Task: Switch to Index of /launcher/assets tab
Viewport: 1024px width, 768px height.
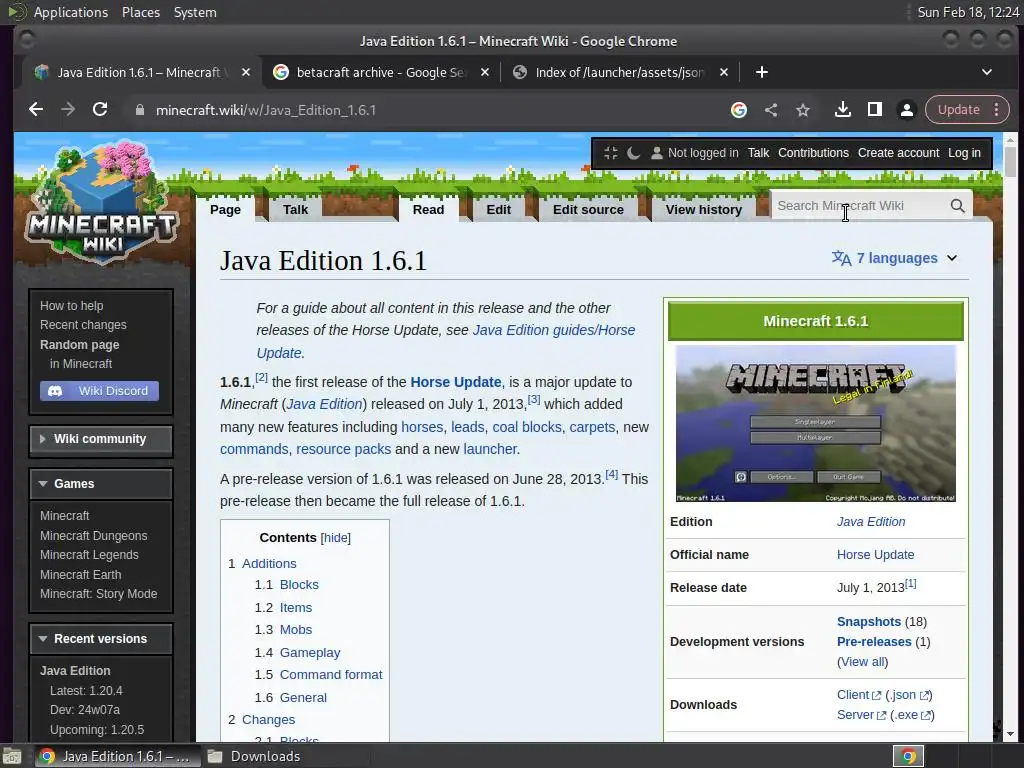Action: pos(619,72)
